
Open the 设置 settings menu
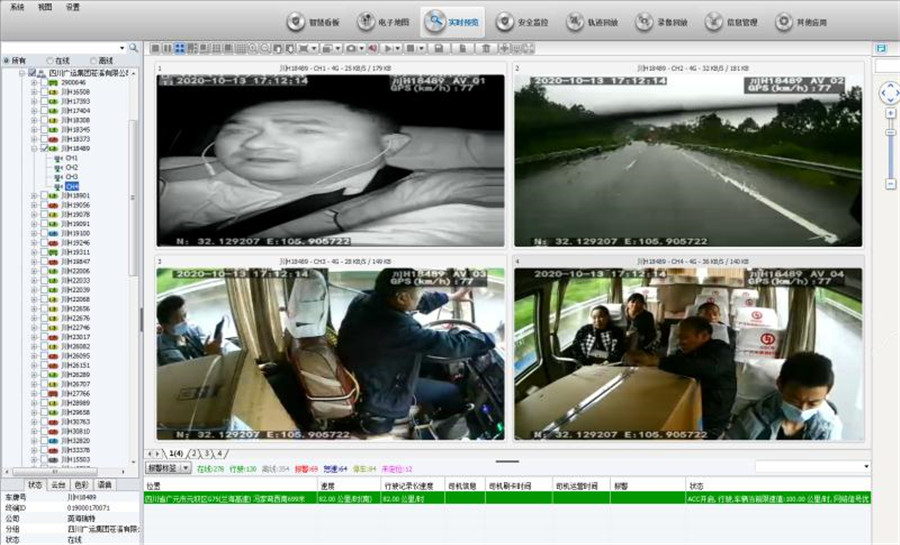[72, 6]
